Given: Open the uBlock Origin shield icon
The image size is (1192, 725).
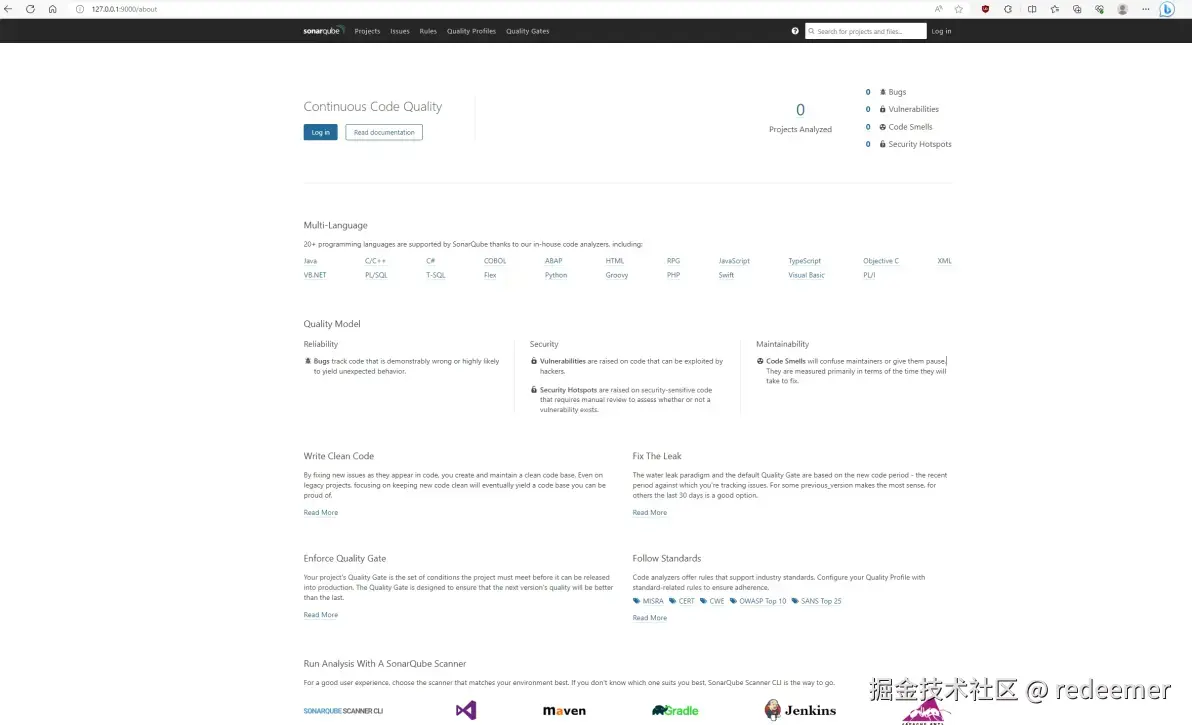Looking at the screenshot, I should click(x=985, y=9).
